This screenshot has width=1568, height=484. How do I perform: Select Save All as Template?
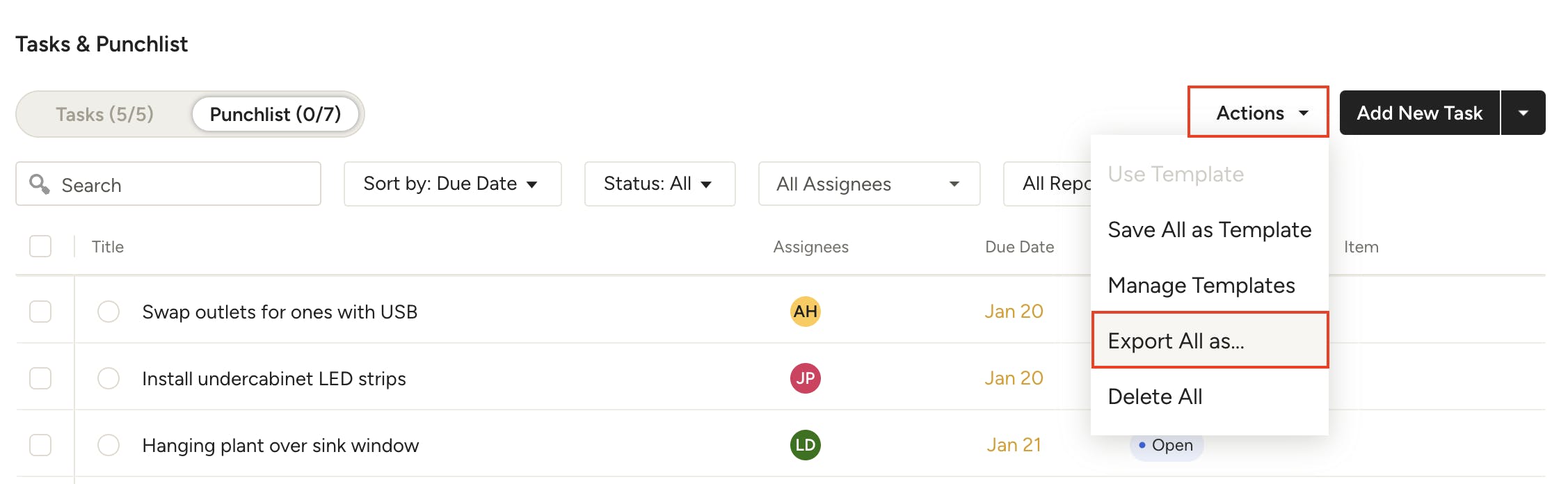[x=1210, y=229]
